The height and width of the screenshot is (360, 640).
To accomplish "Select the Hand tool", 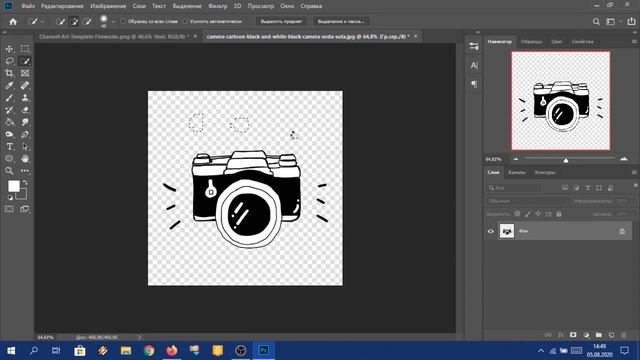I will click(x=25, y=159).
